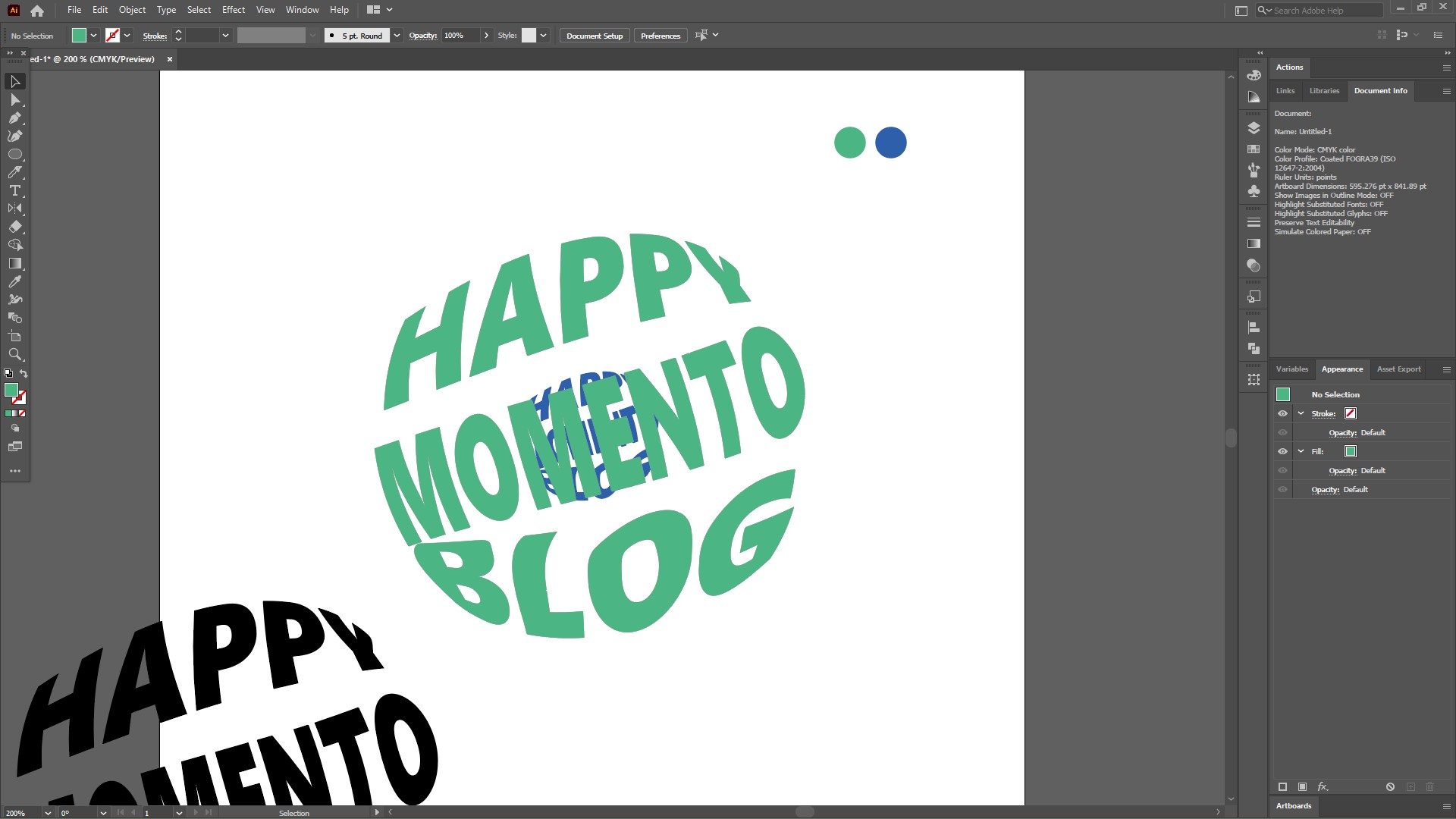Select the Reflect tool
Image resolution: width=1456 pixels, height=819 pixels.
point(15,209)
